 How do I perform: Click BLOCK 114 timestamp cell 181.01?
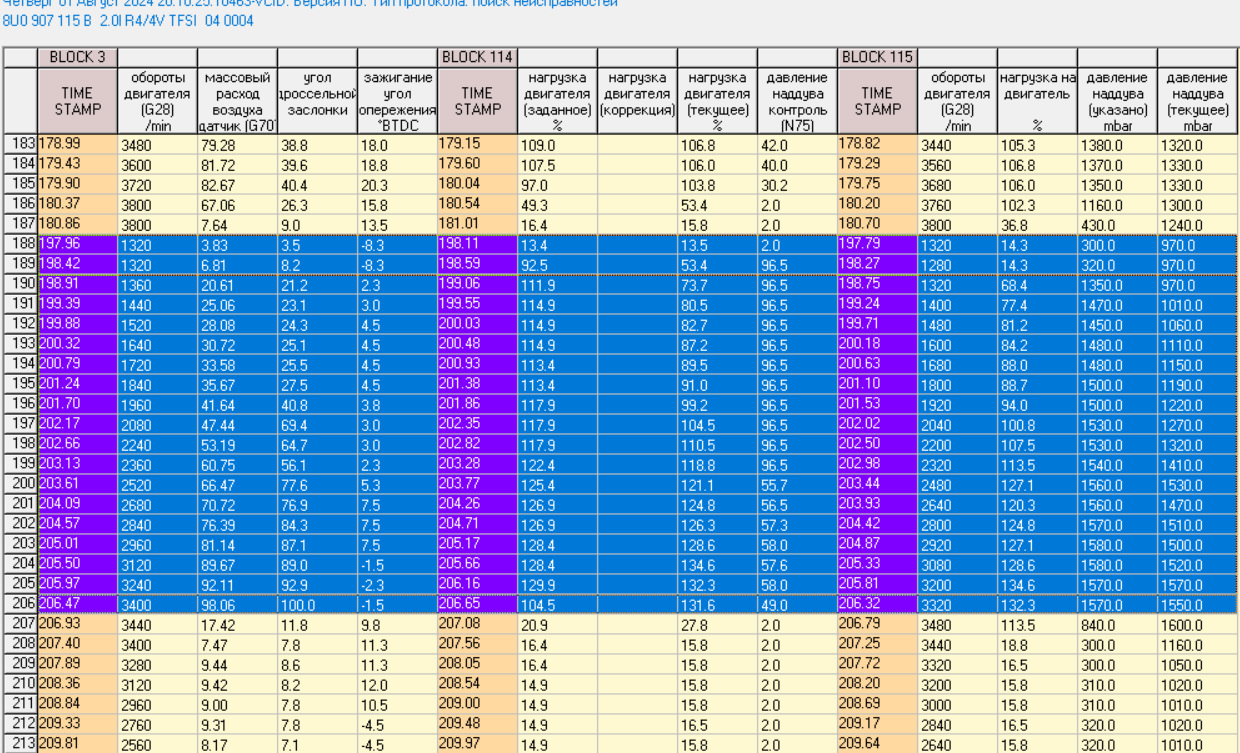477,224
